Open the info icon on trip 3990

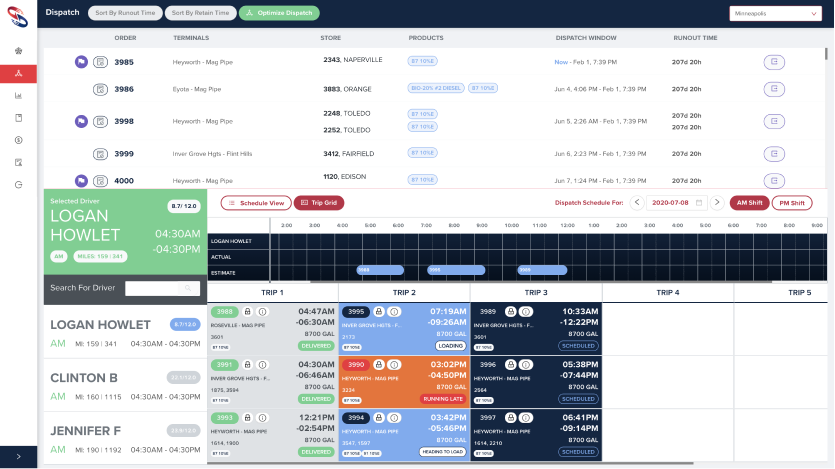tap(393, 365)
